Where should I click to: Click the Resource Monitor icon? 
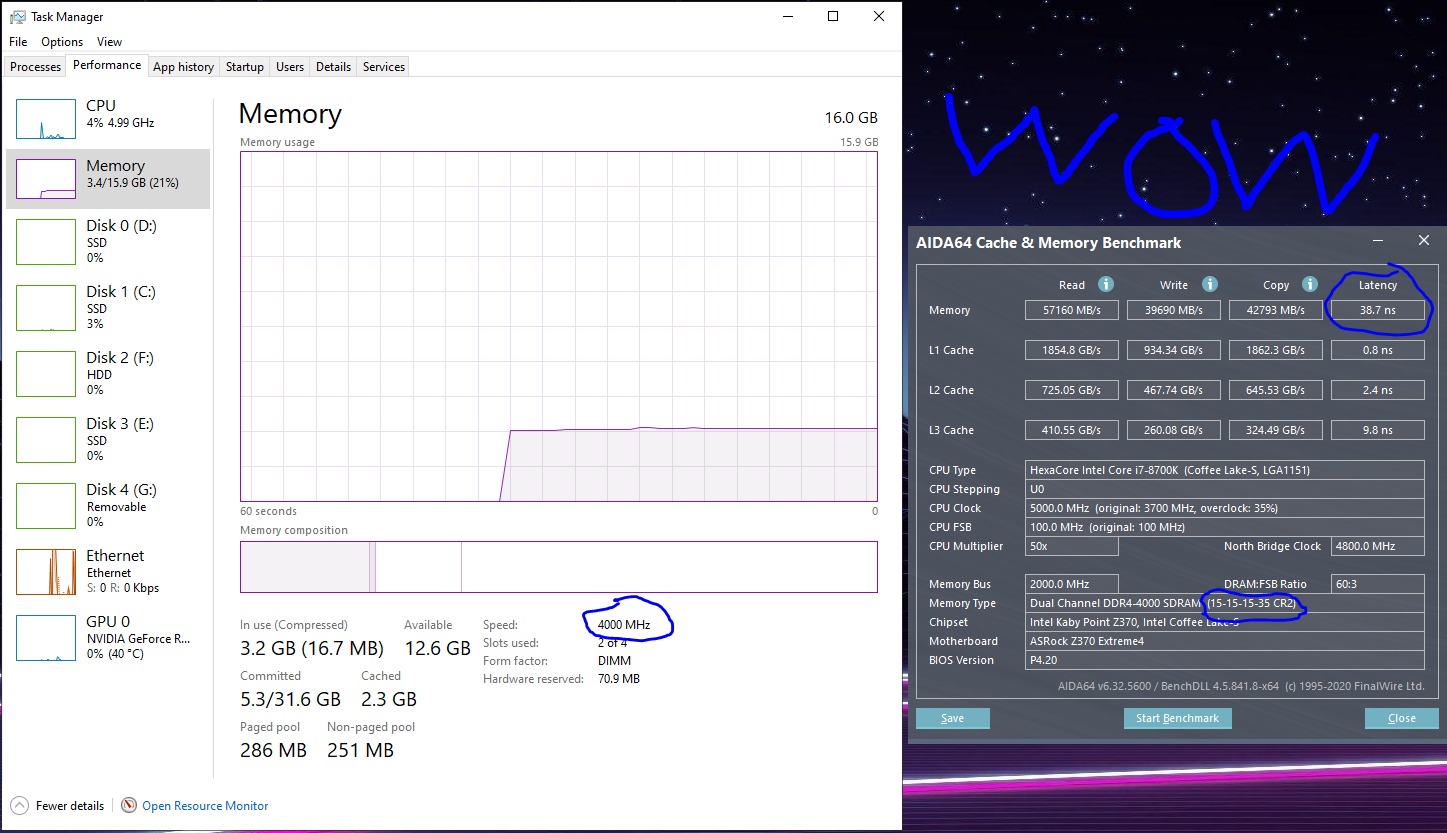(x=129, y=805)
